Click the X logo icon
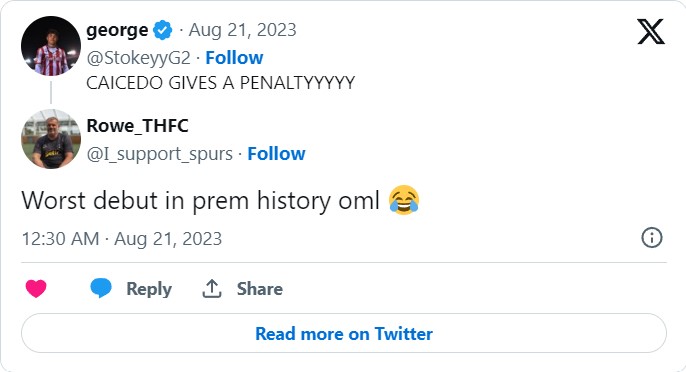 (651, 32)
